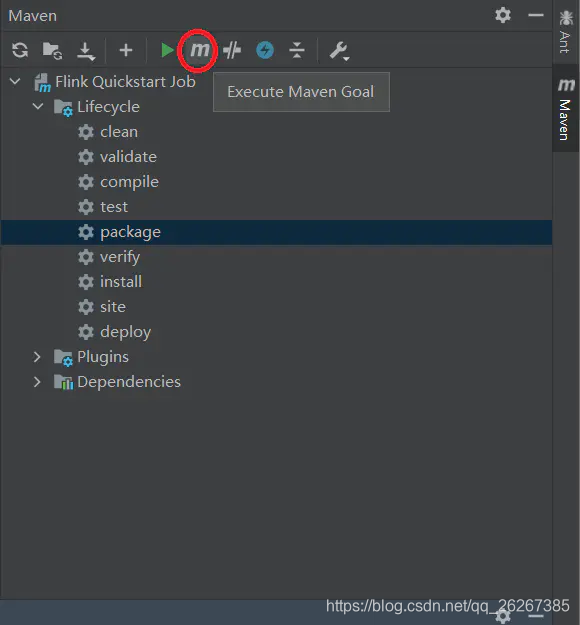Open Maven Settings wrench dropdown

339,51
